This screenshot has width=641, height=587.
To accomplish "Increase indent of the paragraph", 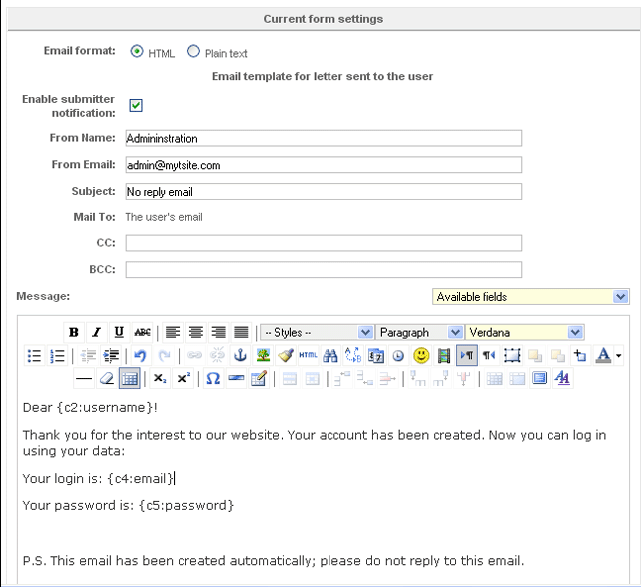I will coord(111,356).
